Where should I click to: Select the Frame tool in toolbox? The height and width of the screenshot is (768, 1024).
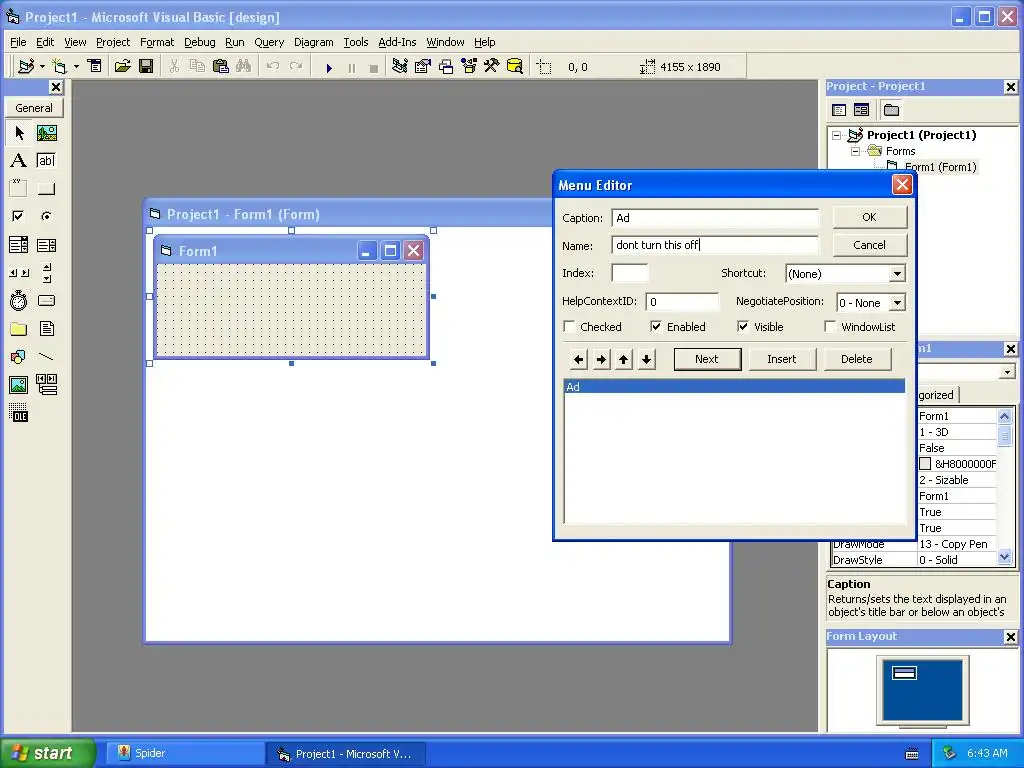pos(19,189)
